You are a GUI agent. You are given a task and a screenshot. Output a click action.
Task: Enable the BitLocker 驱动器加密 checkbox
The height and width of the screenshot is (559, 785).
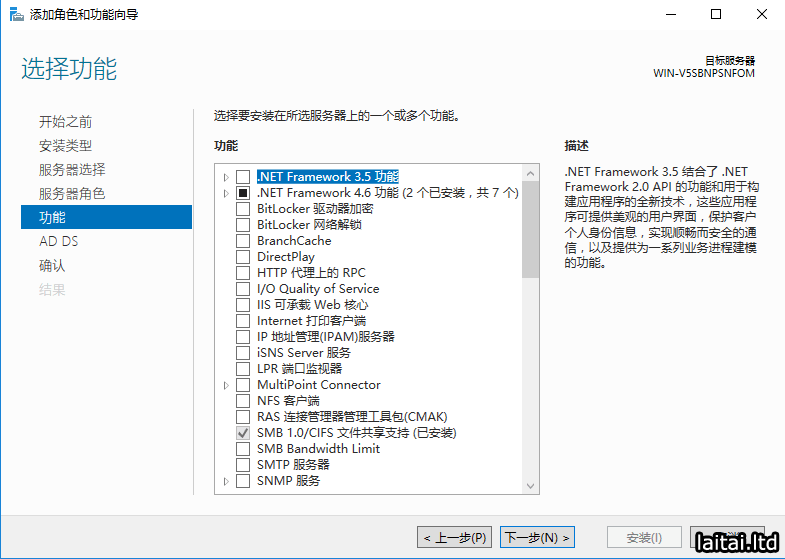point(243,209)
